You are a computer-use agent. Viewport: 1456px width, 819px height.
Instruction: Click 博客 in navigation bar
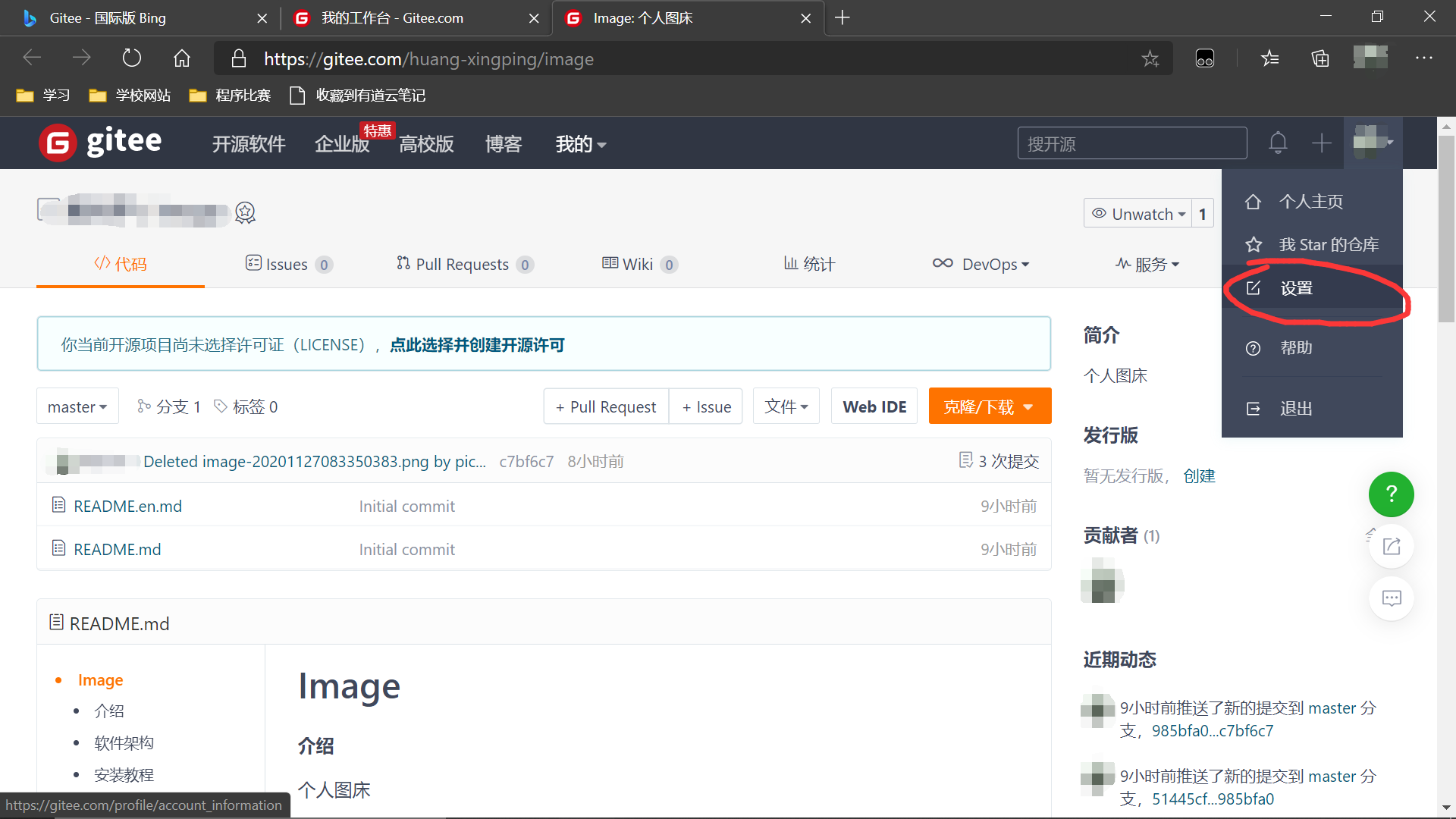coord(504,144)
